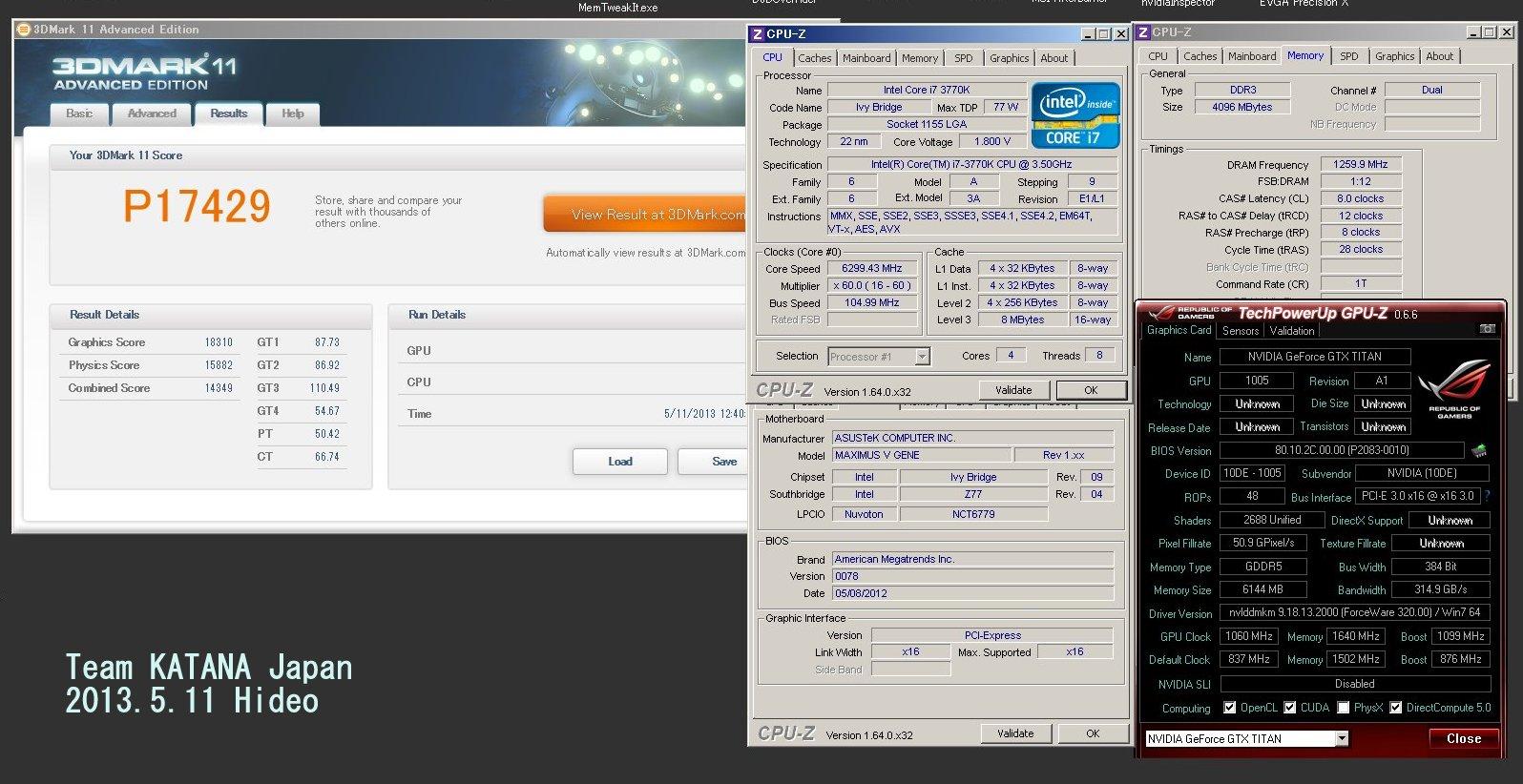Click the red Close button in GPU-Z

pyautogui.click(x=1464, y=739)
